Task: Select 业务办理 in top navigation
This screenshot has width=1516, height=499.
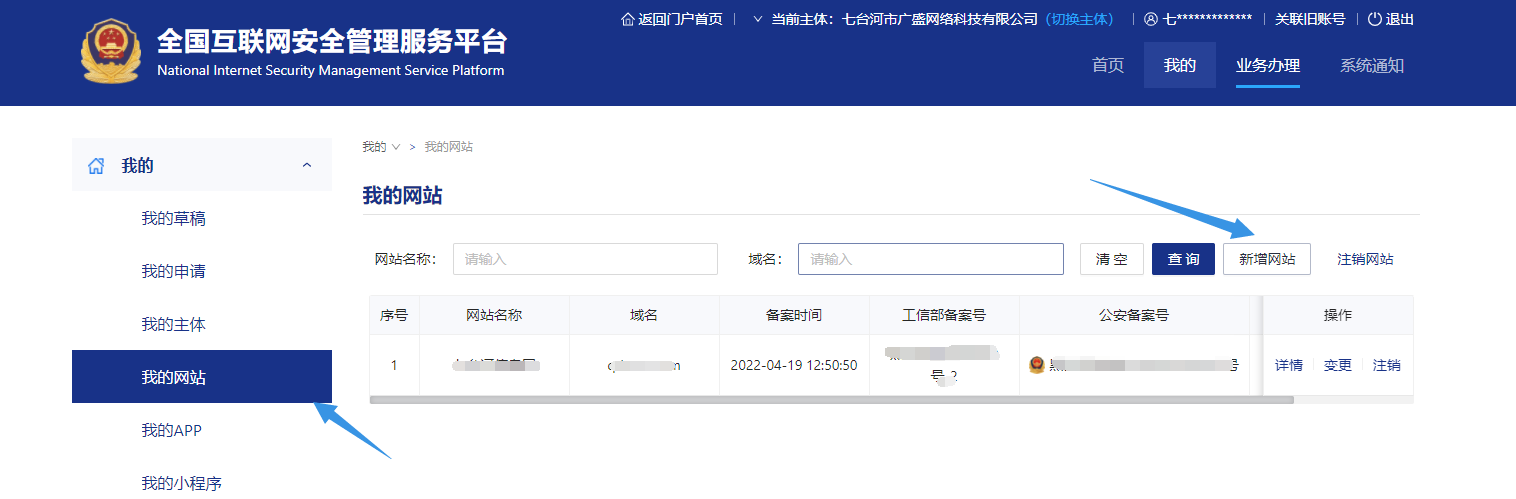Action: coord(1267,66)
